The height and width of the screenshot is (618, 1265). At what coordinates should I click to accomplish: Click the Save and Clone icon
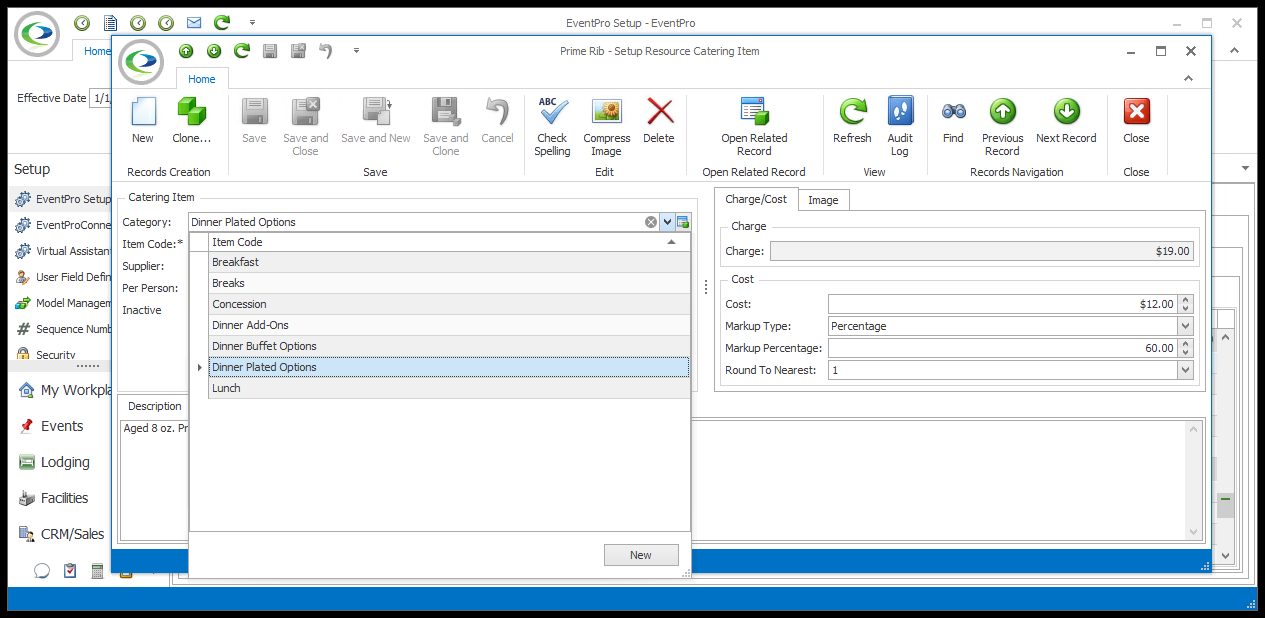point(445,111)
